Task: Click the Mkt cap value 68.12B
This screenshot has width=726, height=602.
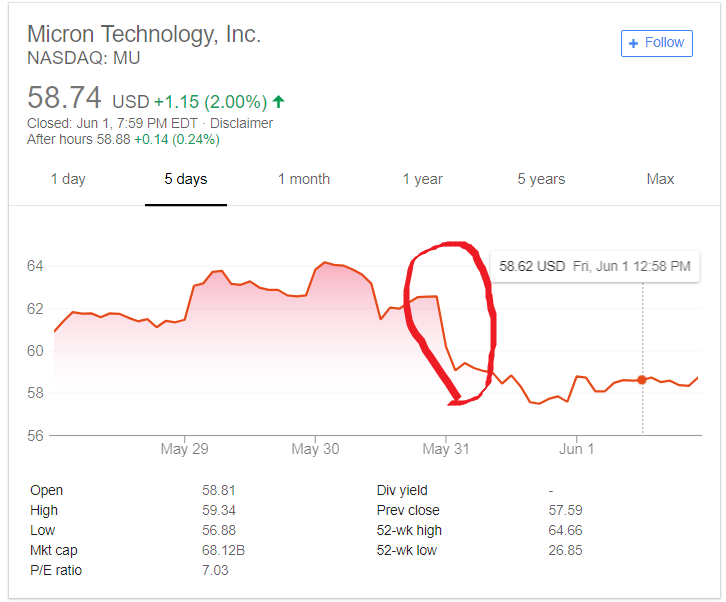Action: (x=223, y=550)
